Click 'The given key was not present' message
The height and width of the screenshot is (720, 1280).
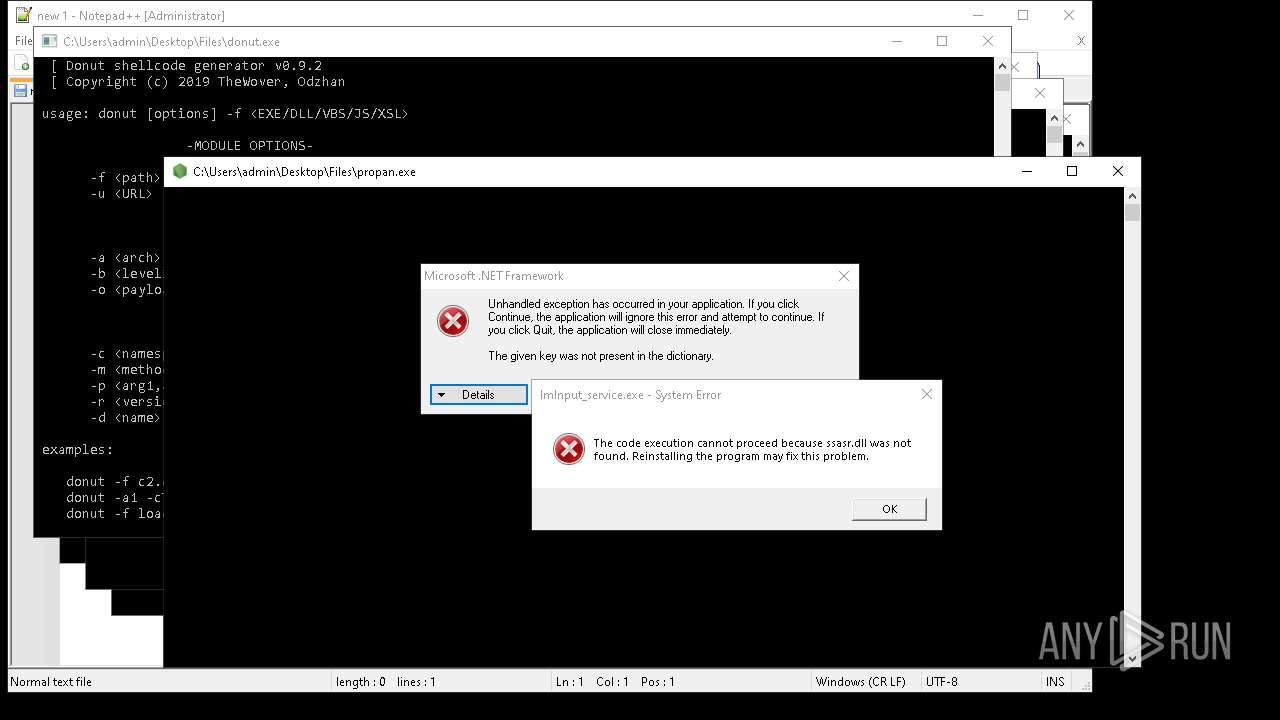click(x=601, y=356)
